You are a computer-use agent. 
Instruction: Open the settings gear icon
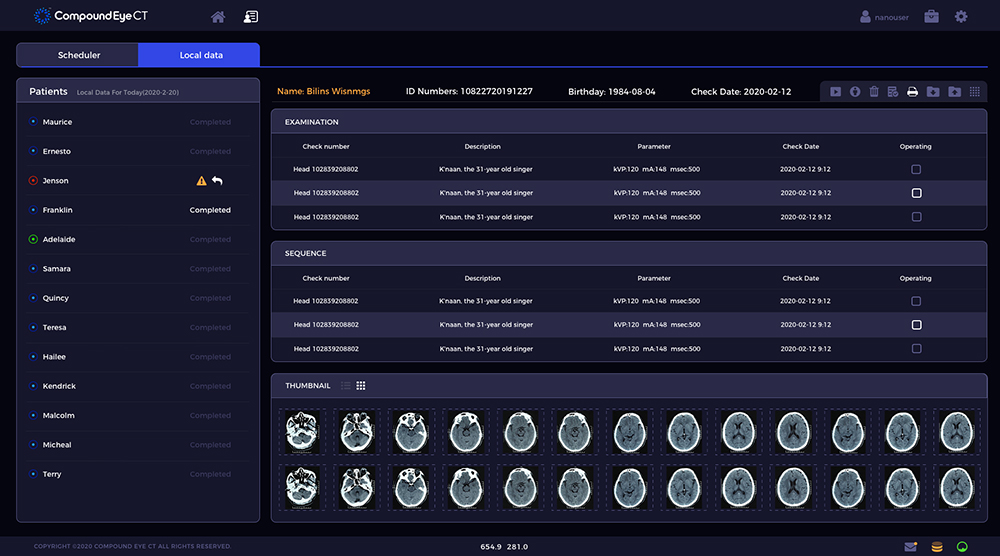click(961, 17)
